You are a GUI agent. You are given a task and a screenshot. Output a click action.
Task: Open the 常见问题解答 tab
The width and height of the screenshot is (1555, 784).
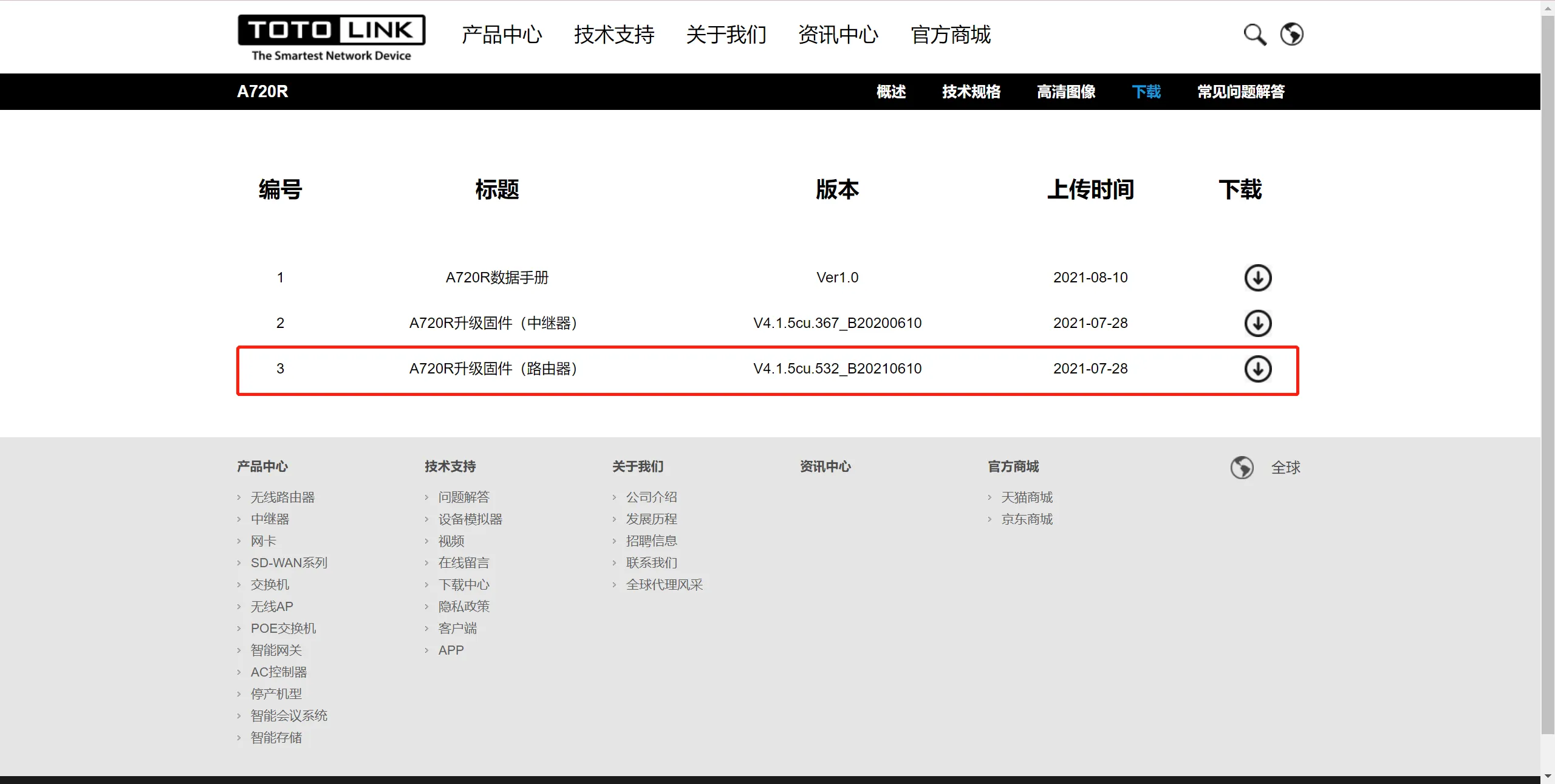(x=1240, y=92)
